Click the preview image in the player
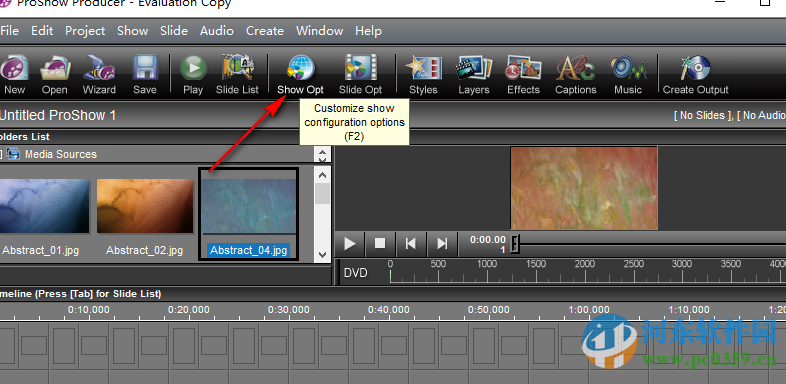 (x=584, y=188)
